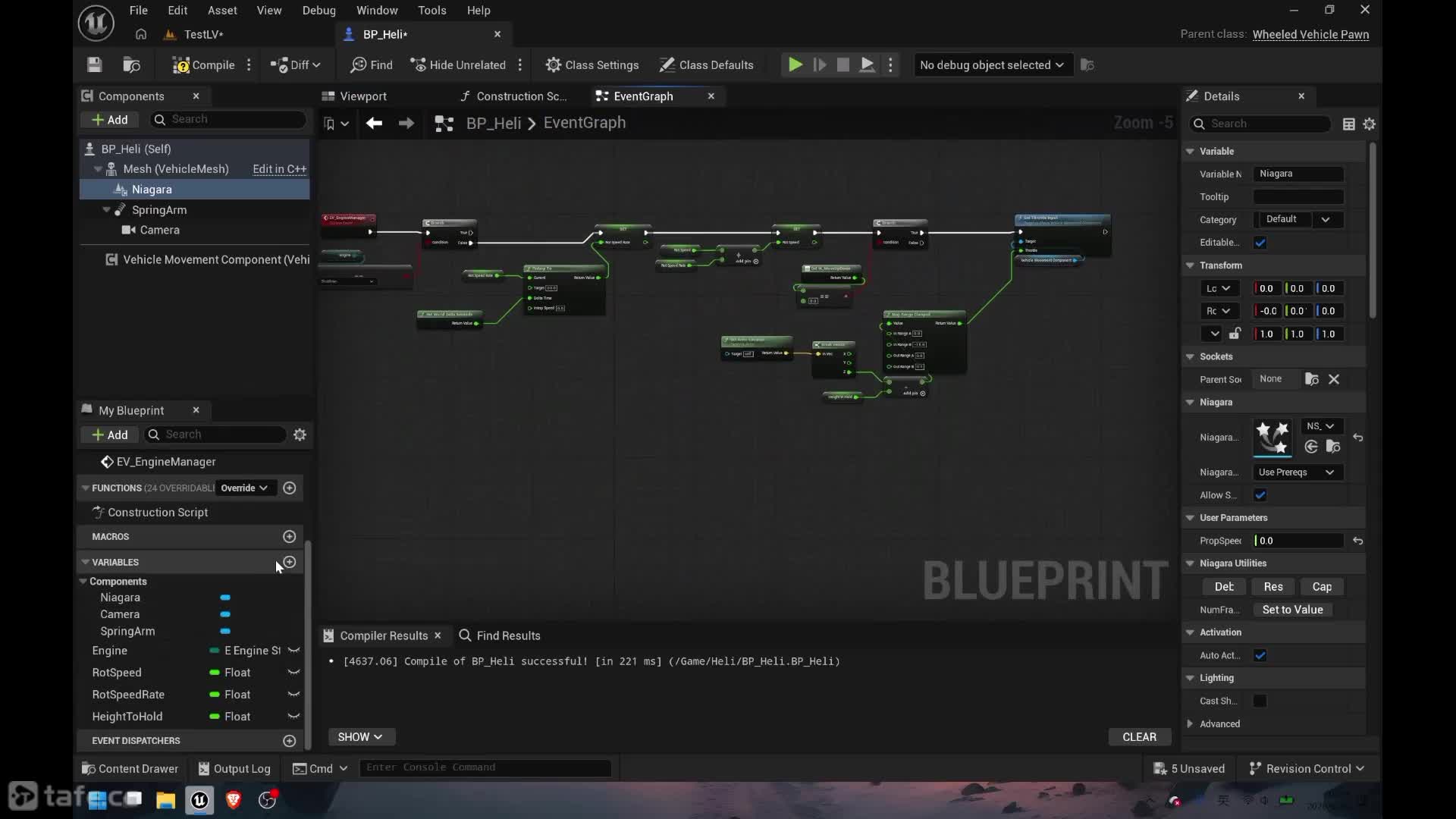Compile the BP_Heli blueprint

point(203,65)
